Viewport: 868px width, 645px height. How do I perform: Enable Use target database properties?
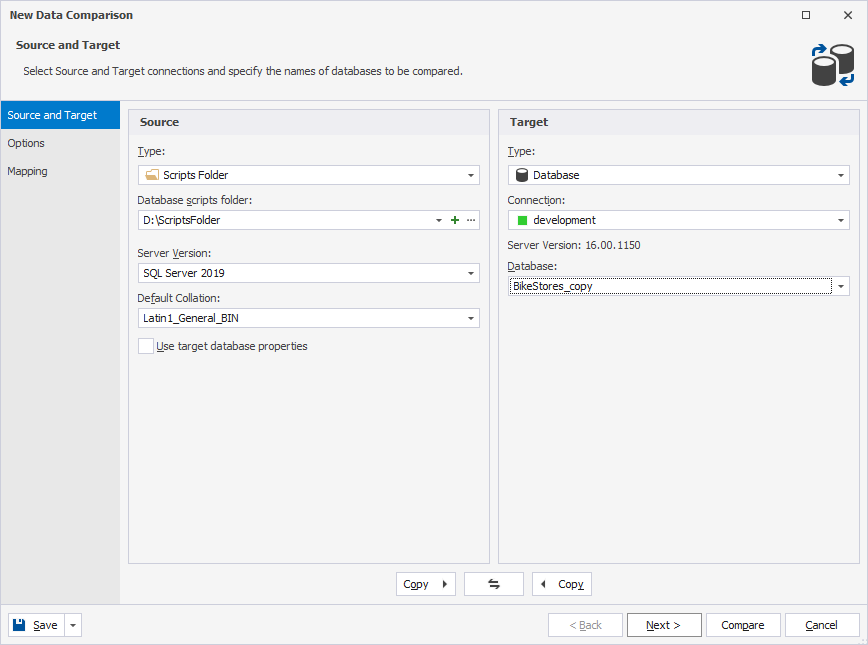(x=145, y=346)
